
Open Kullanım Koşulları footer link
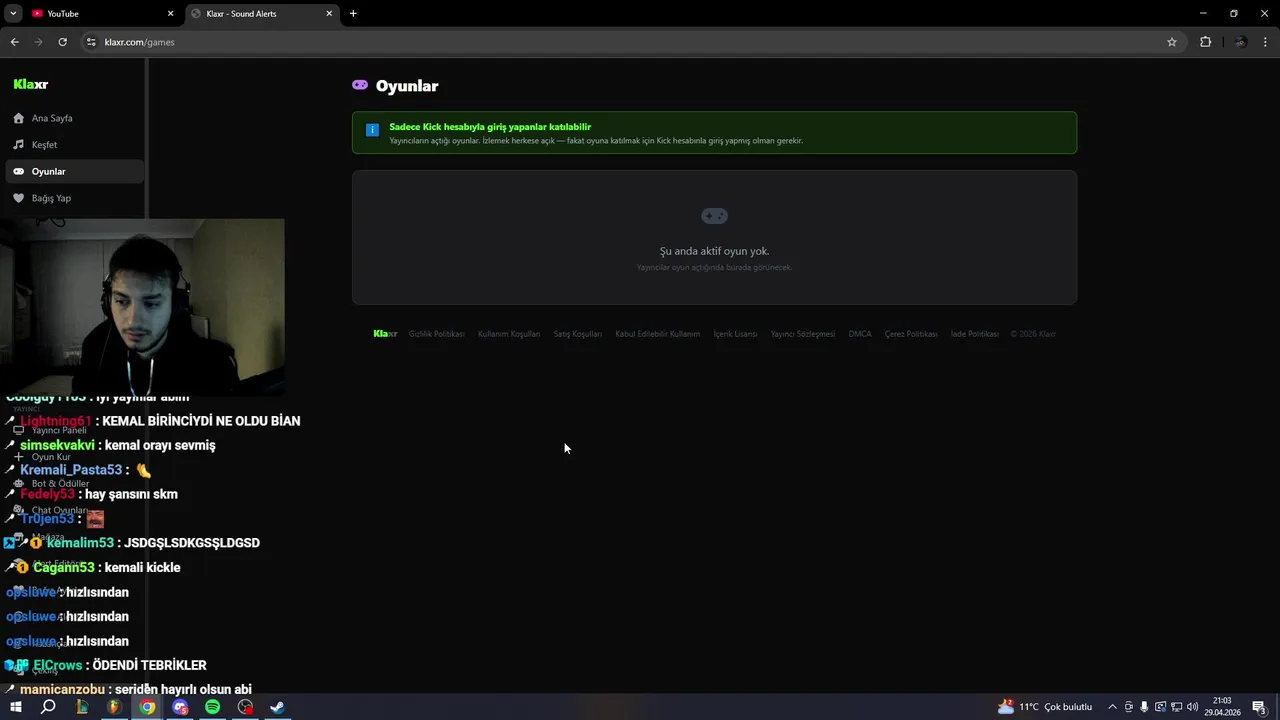click(509, 334)
